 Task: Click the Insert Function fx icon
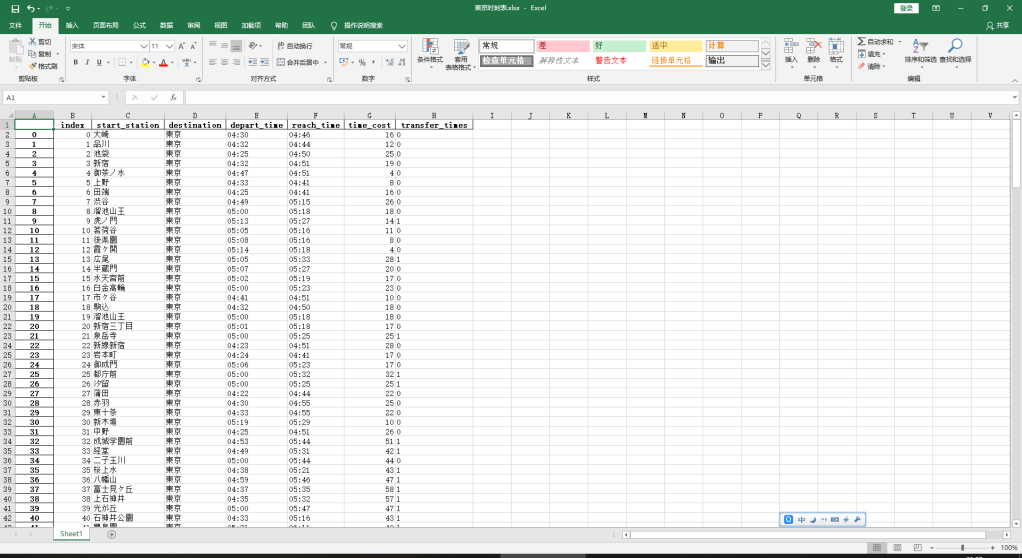(x=173, y=98)
